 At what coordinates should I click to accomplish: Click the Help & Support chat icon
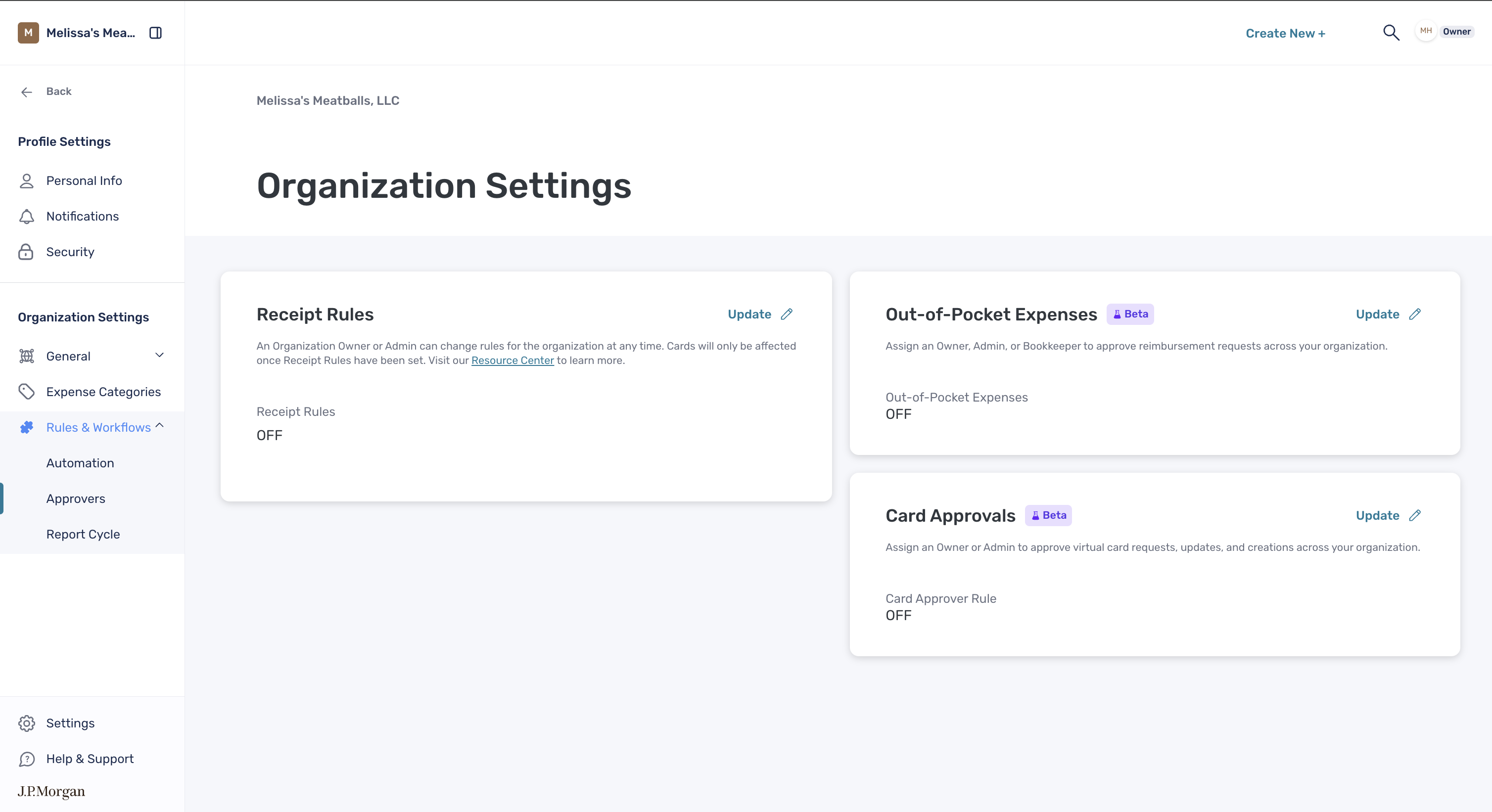27,759
